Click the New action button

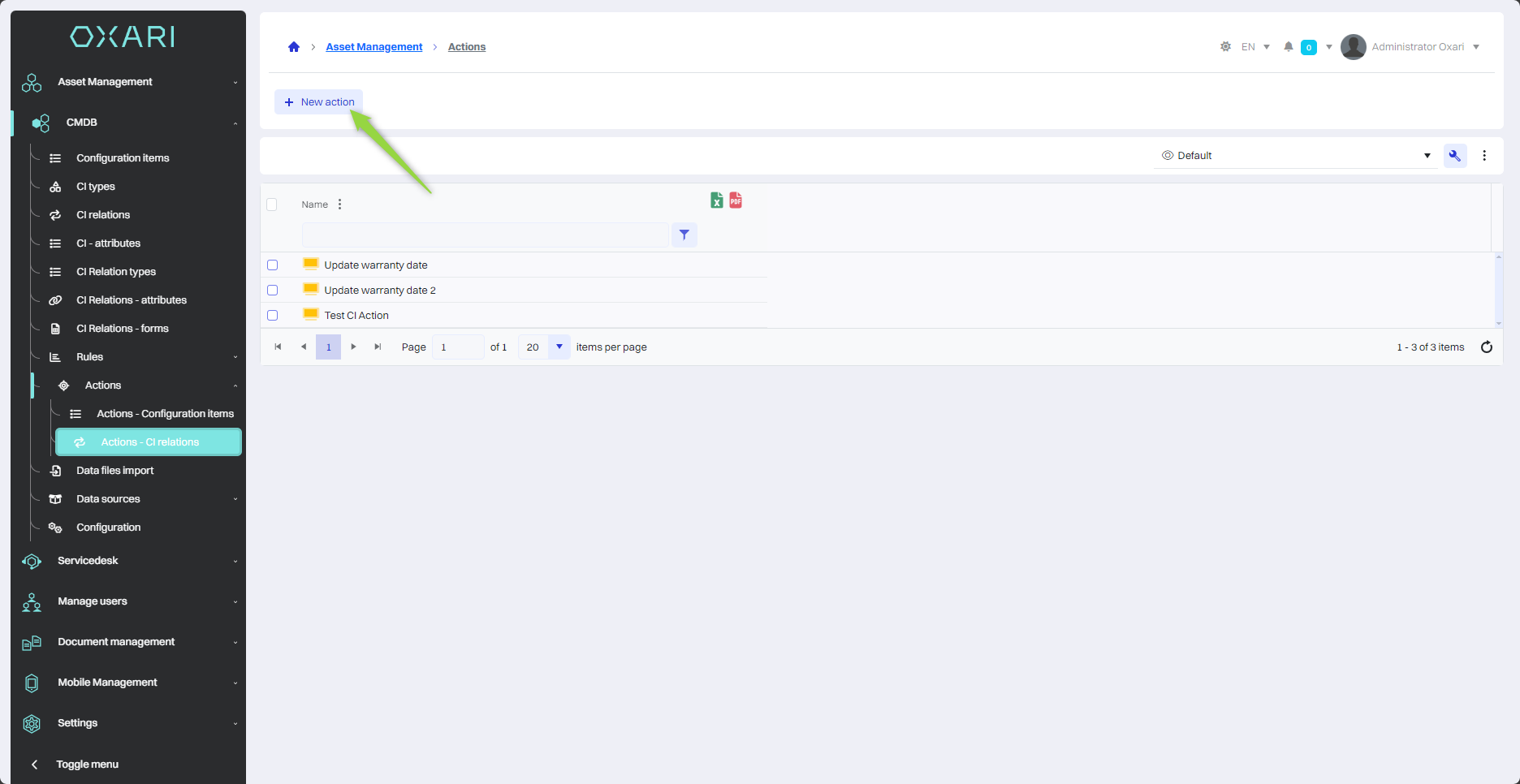[319, 102]
